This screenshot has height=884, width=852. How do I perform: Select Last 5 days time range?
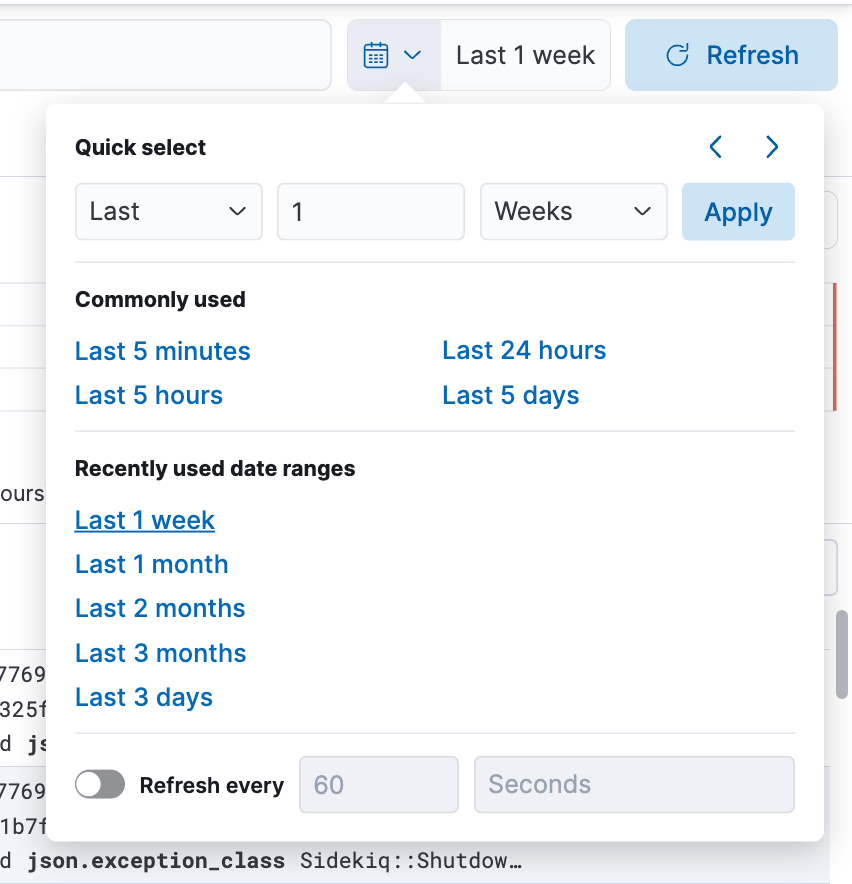pyautogui.click(x=510, y=395)
